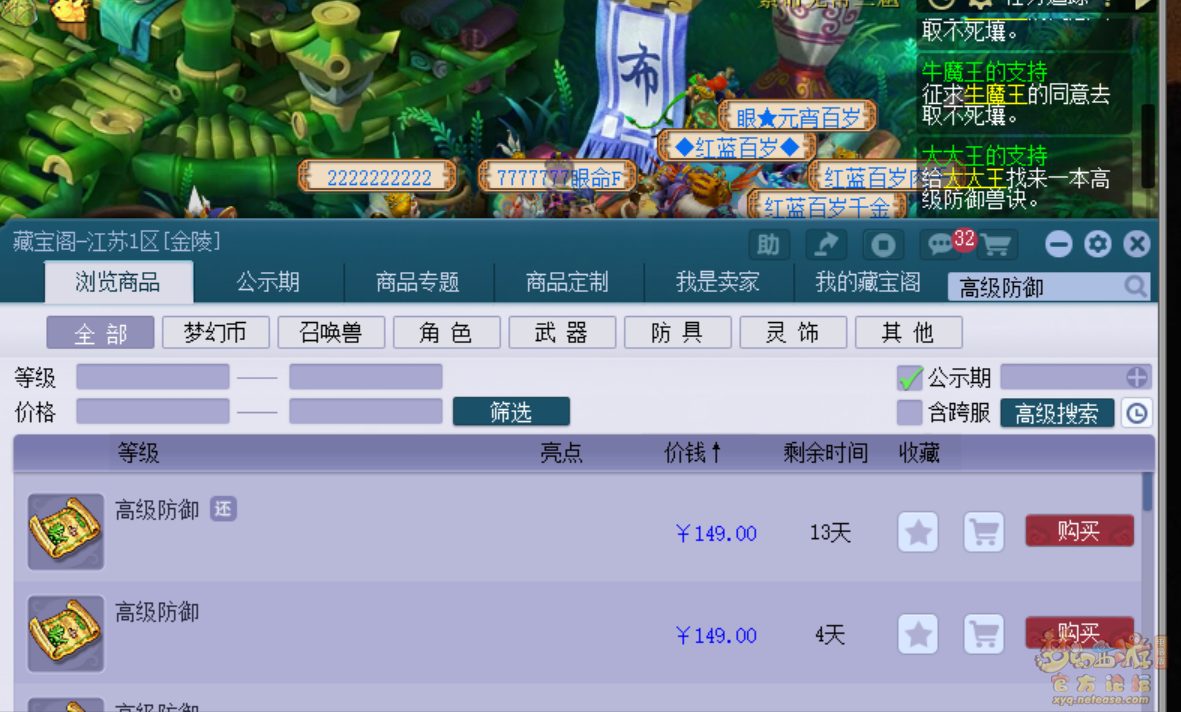This screenshot has width=1181, height=712.
Task: Click the round record icon in title bar
Action: (883, 244)
